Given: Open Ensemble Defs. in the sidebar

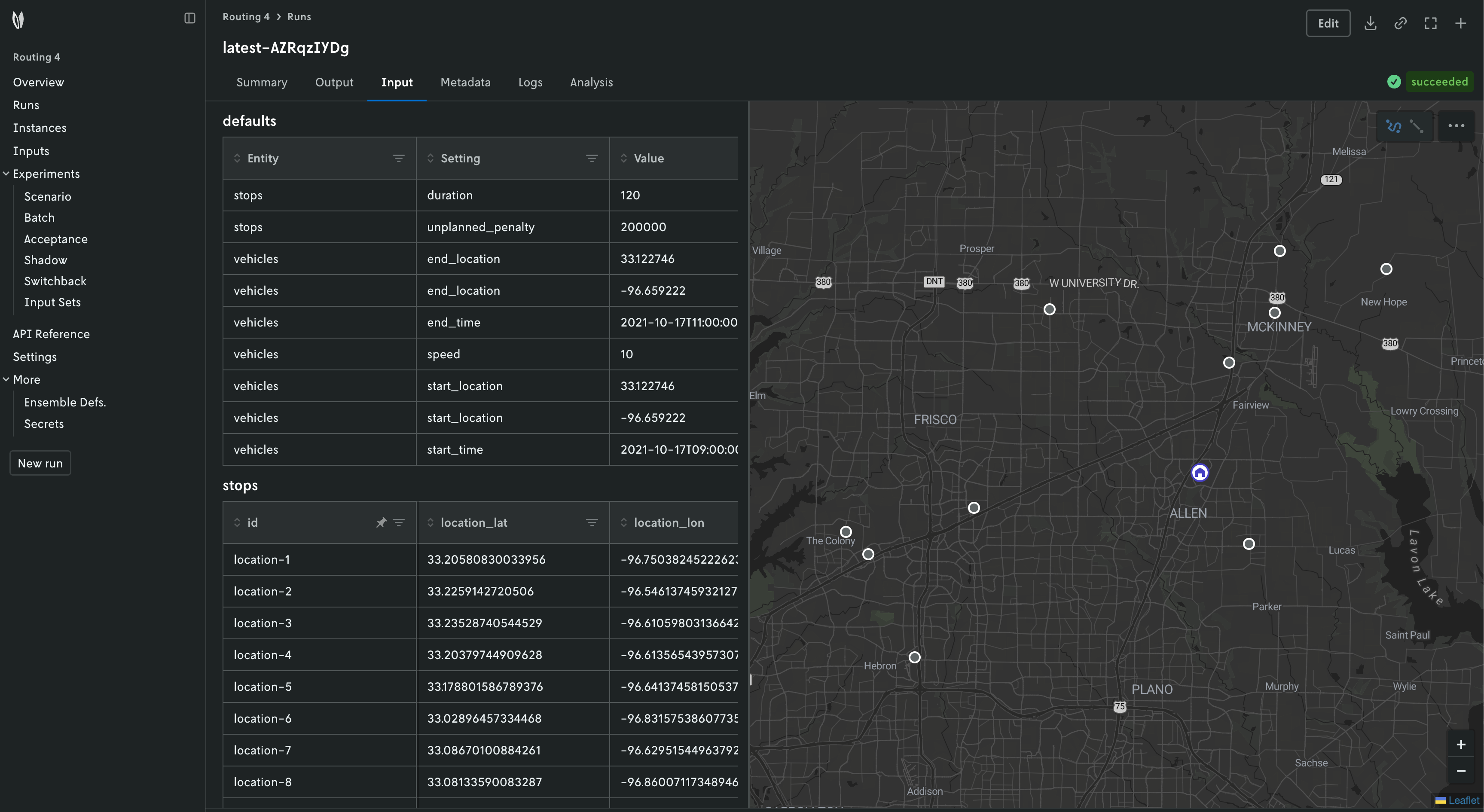Looking at the screenshot, I should point(65,403).
